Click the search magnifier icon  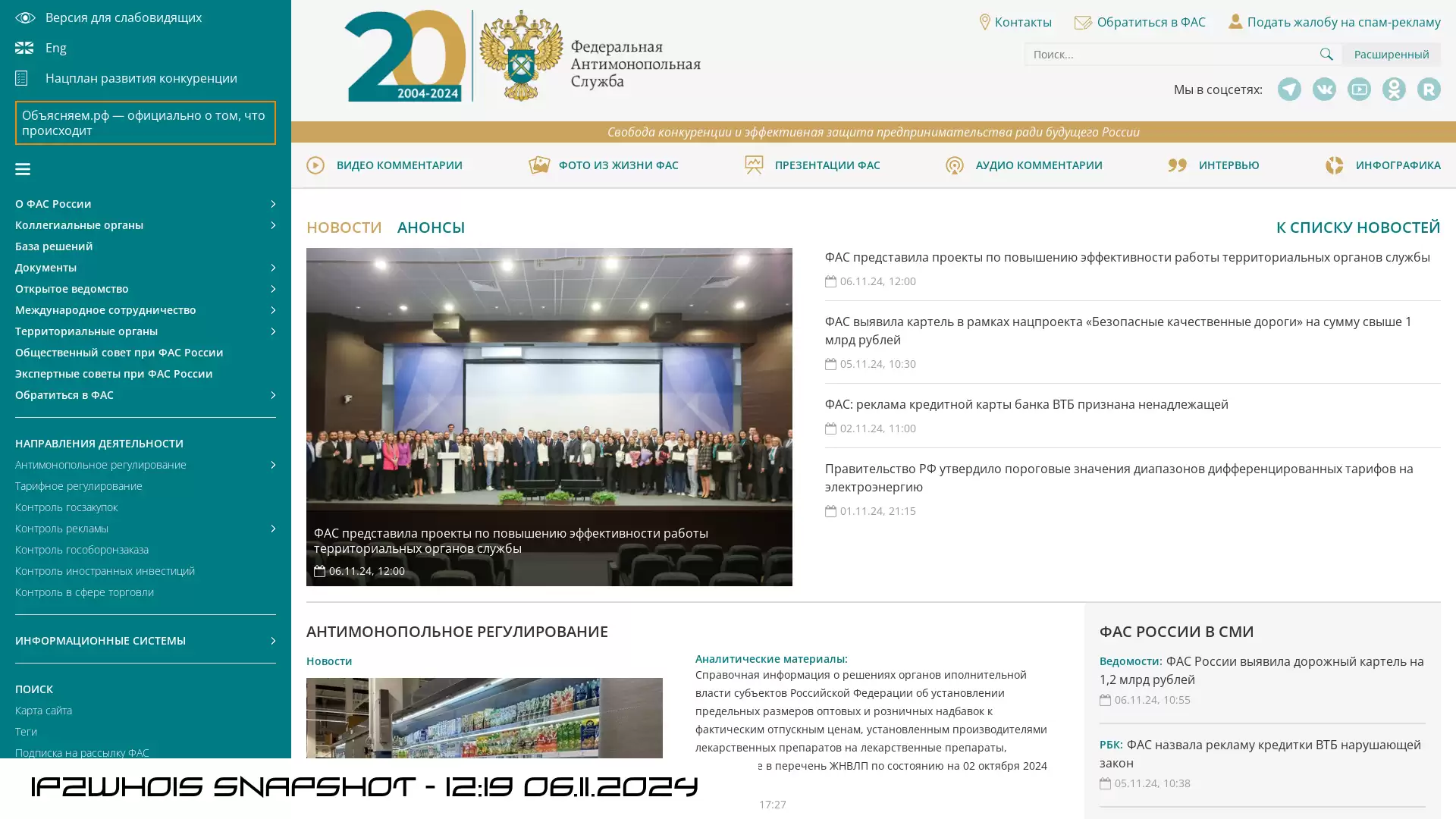point(1326,54)
